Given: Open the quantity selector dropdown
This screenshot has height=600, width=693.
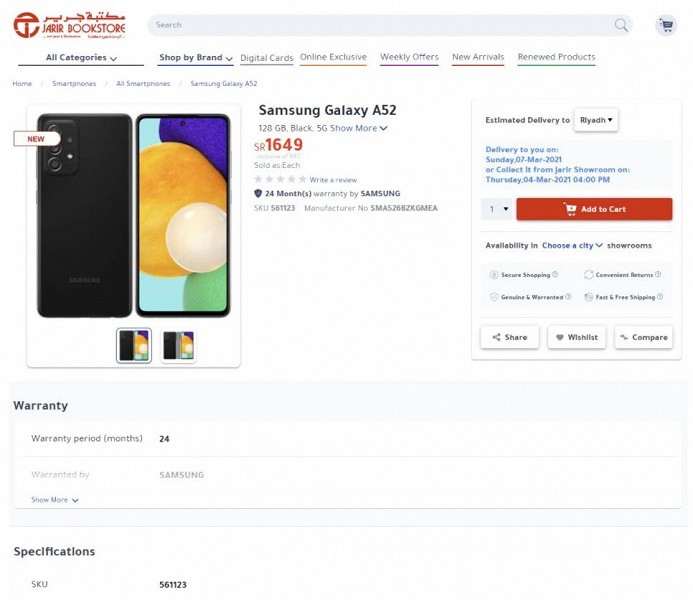Looking at the screenshot, I should tap(498, 209).
